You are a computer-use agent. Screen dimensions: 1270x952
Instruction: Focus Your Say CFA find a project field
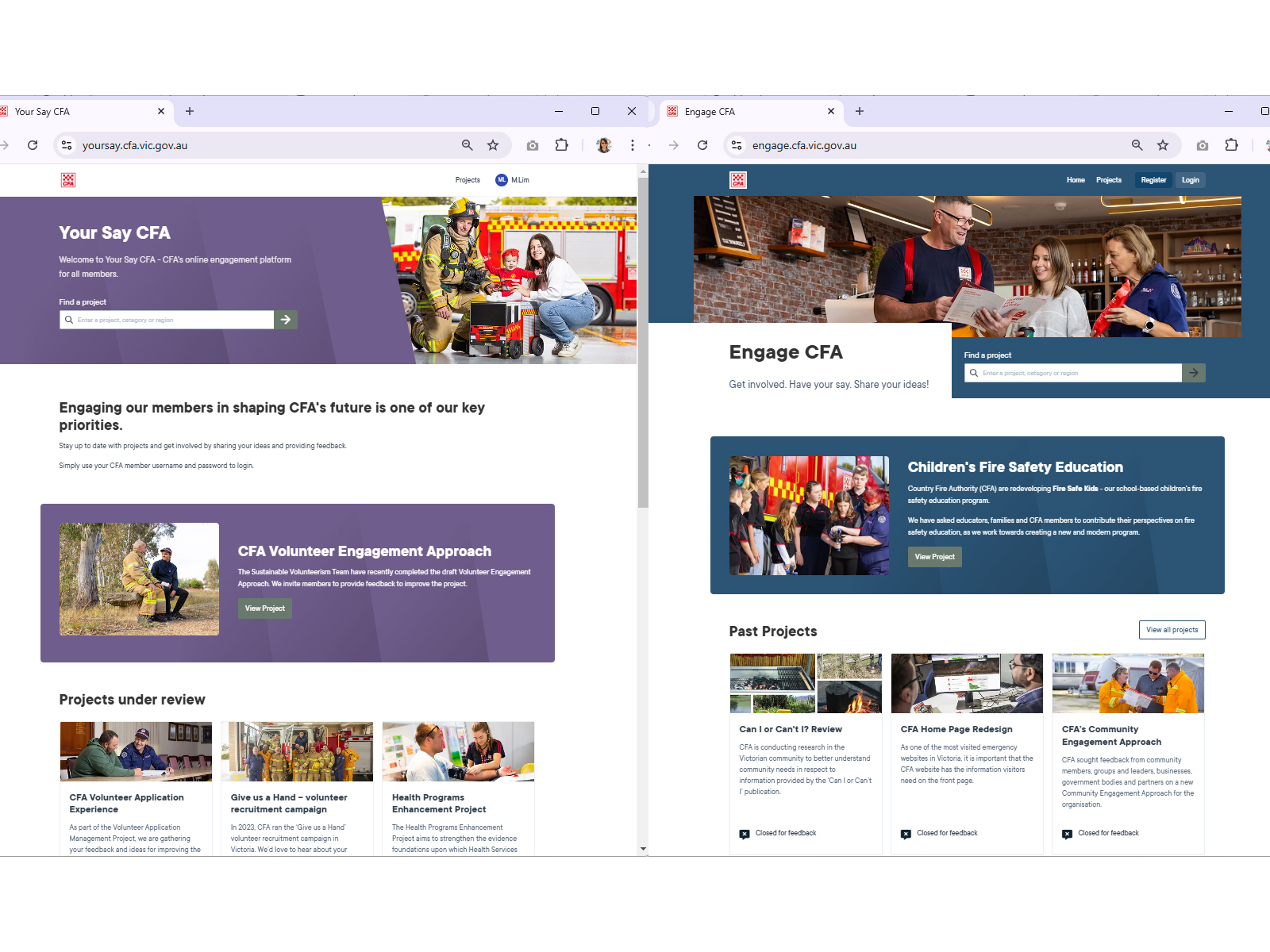[167, 320]
